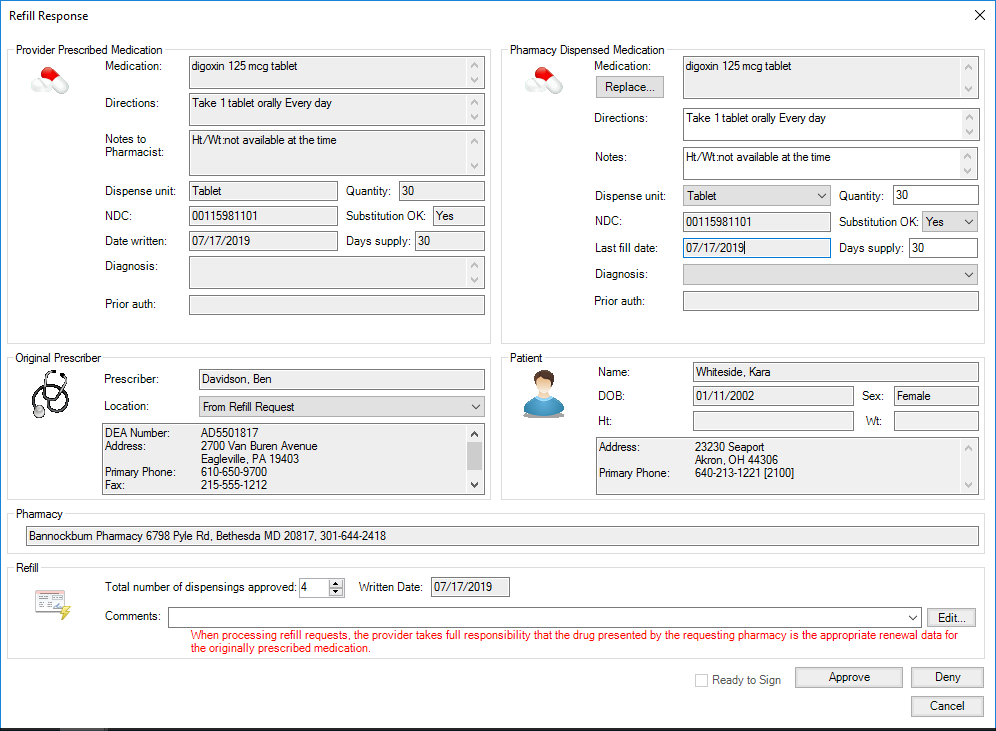Click the Last fill date field

click(x=756, y=249)
